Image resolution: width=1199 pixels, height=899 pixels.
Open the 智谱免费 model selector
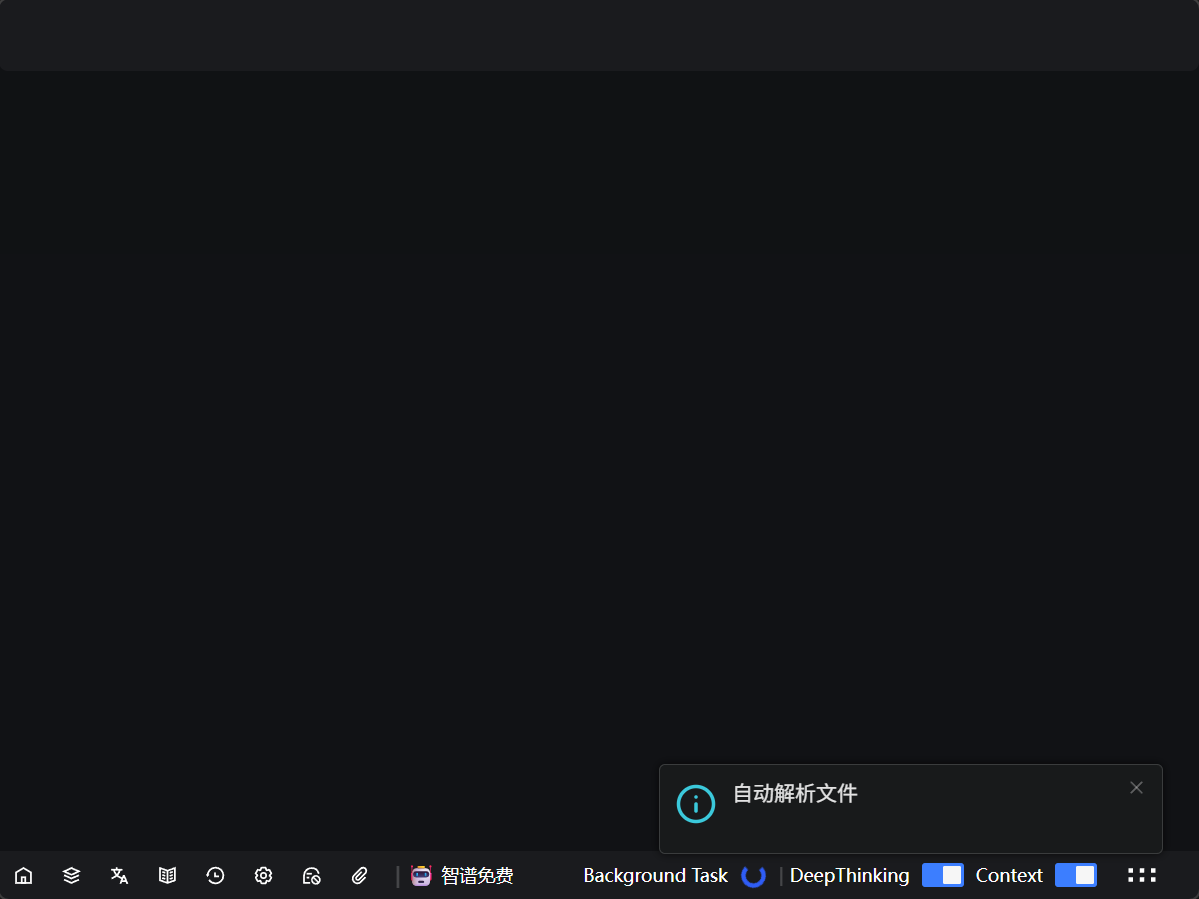[477, 876]
